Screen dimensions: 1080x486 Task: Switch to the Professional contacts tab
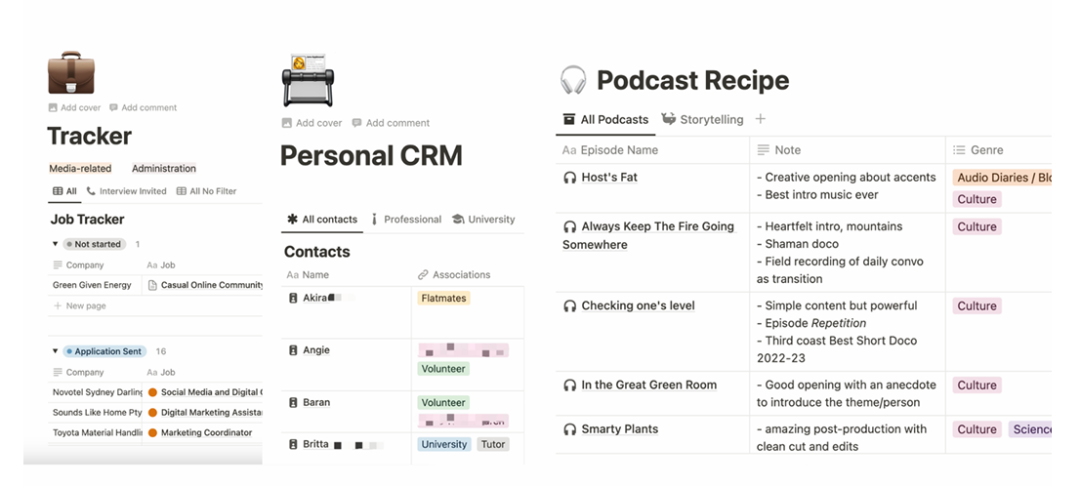click(x=406, y=220)
